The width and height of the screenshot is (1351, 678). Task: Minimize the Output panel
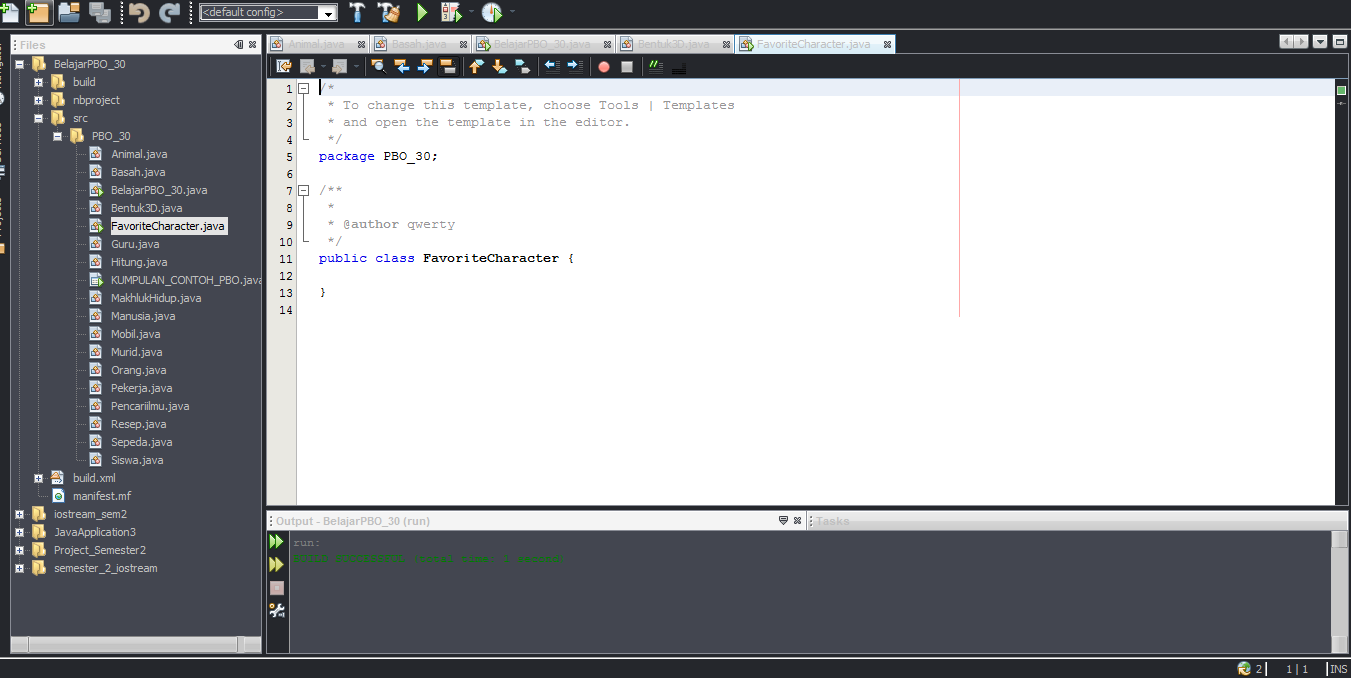(783, 521)
